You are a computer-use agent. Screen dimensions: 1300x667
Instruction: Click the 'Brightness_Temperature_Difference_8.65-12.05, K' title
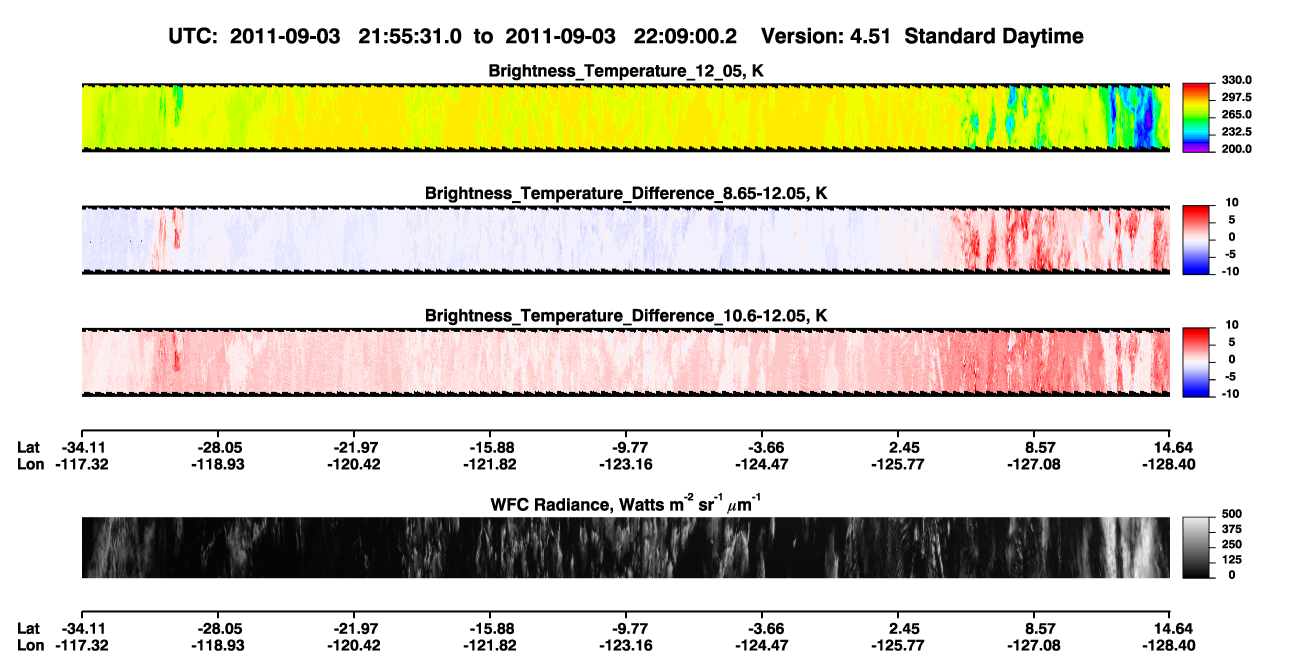point(626,193)
